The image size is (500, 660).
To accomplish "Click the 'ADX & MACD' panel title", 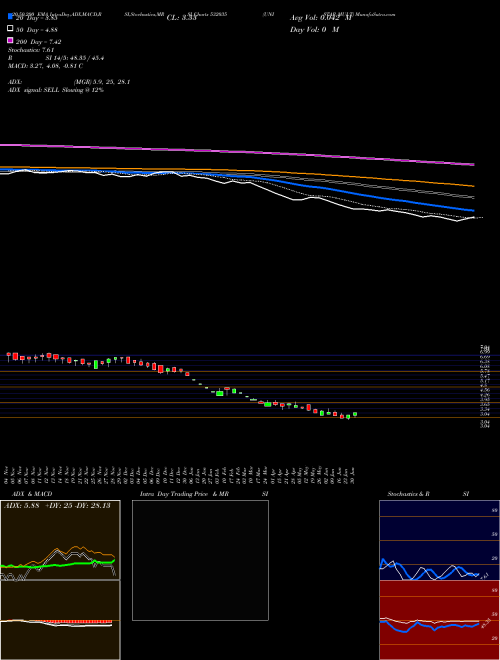I will [x=32, y=494].
